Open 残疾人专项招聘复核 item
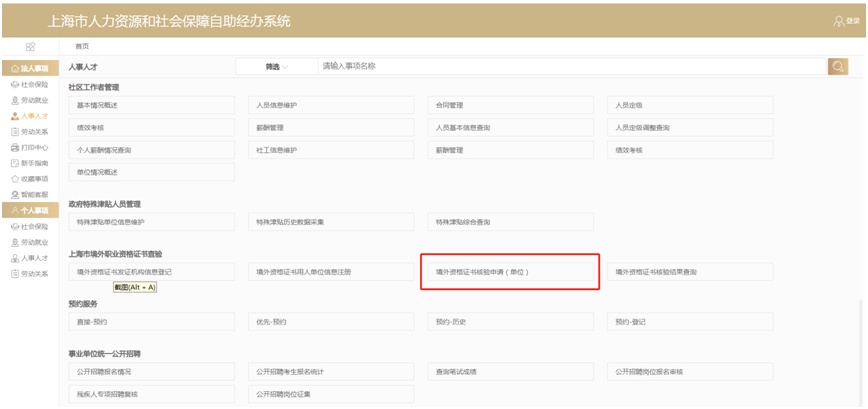868x409 pixels. point(152,394)
